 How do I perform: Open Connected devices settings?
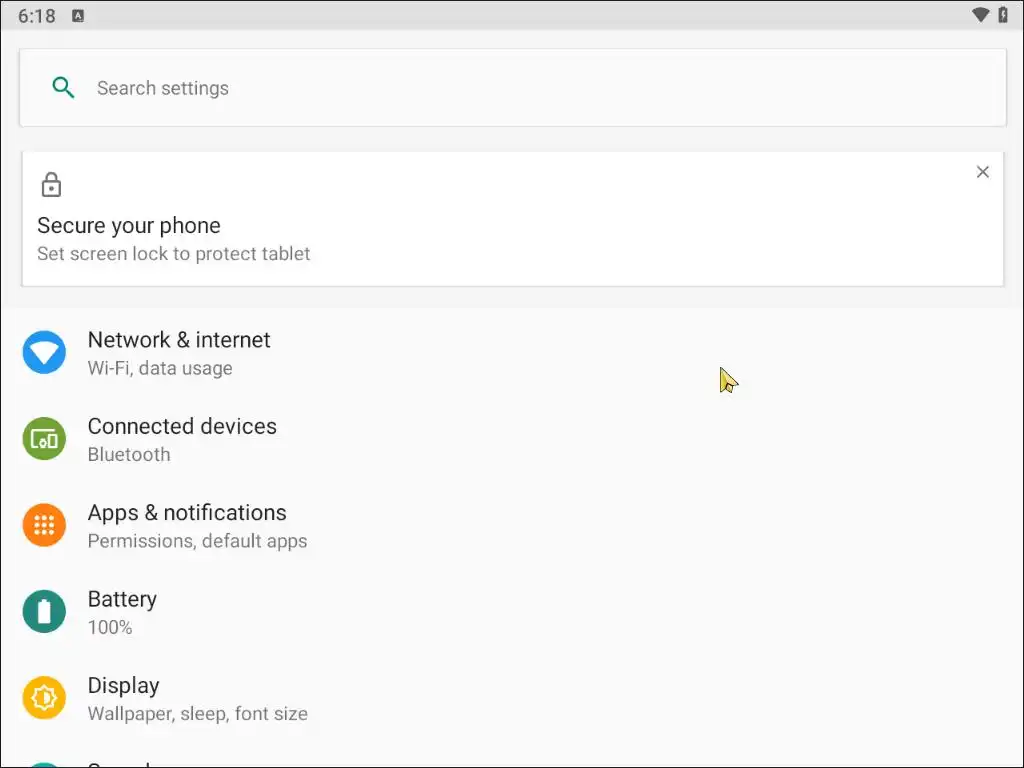tap(182, 426)
